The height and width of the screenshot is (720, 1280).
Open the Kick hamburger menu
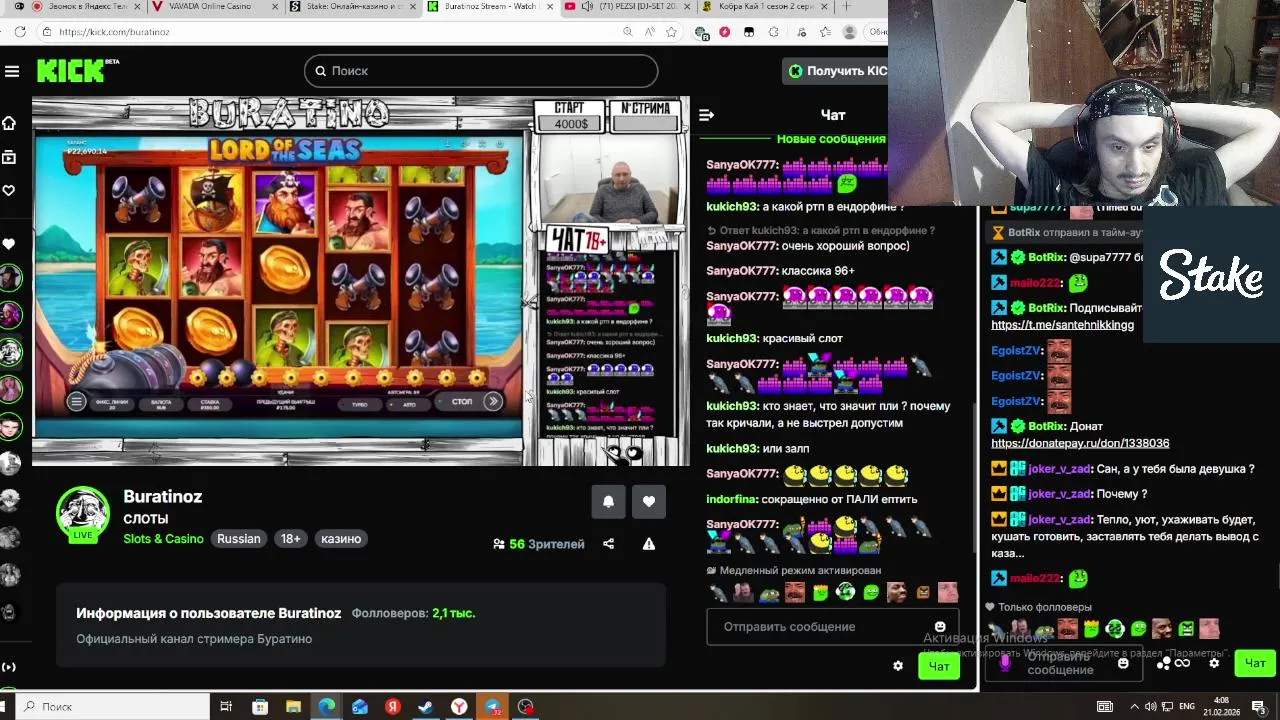[12, 71]
